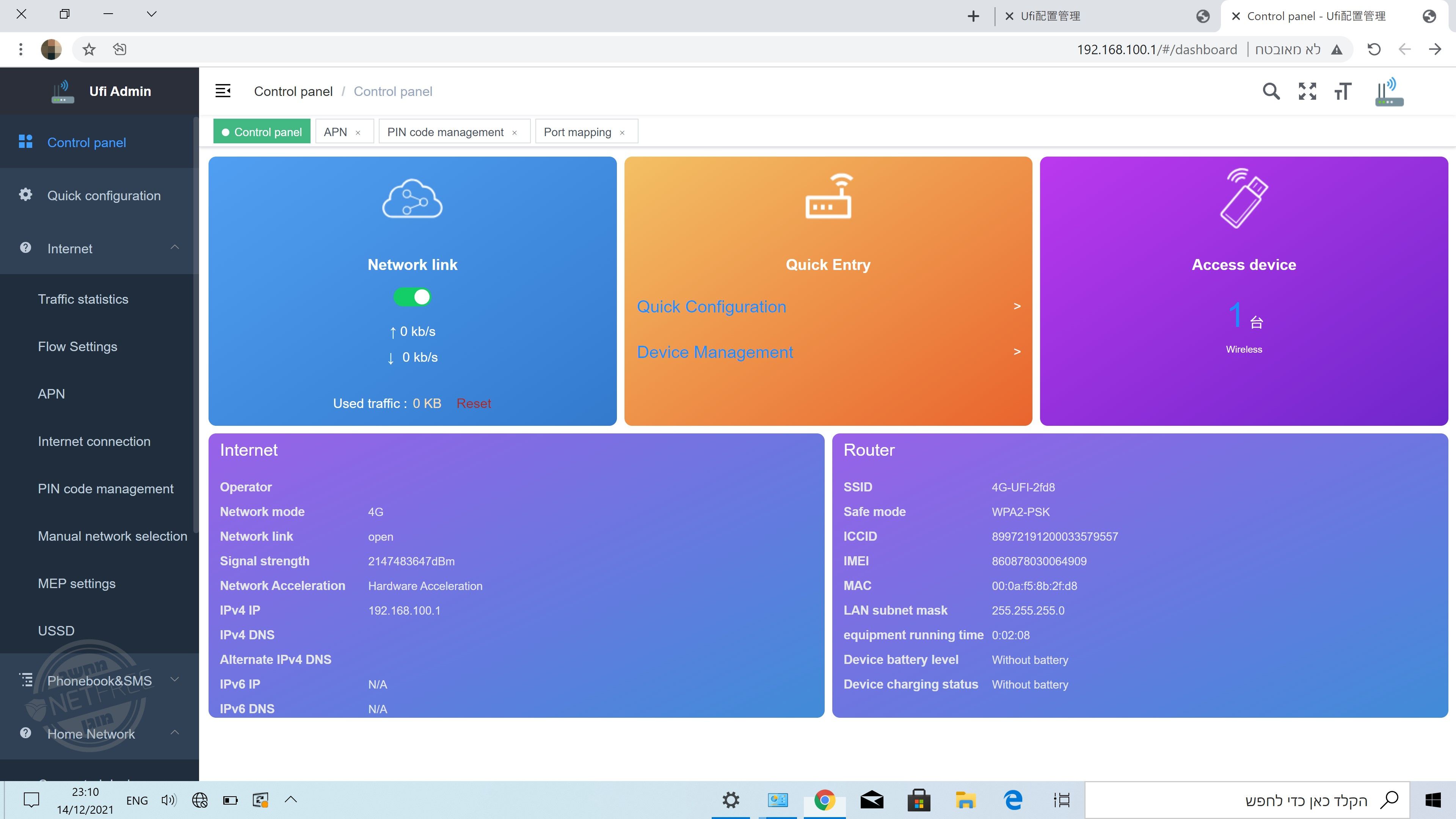
Task: Click the Access device USB dongle icon
Action: pos(1244,198)
